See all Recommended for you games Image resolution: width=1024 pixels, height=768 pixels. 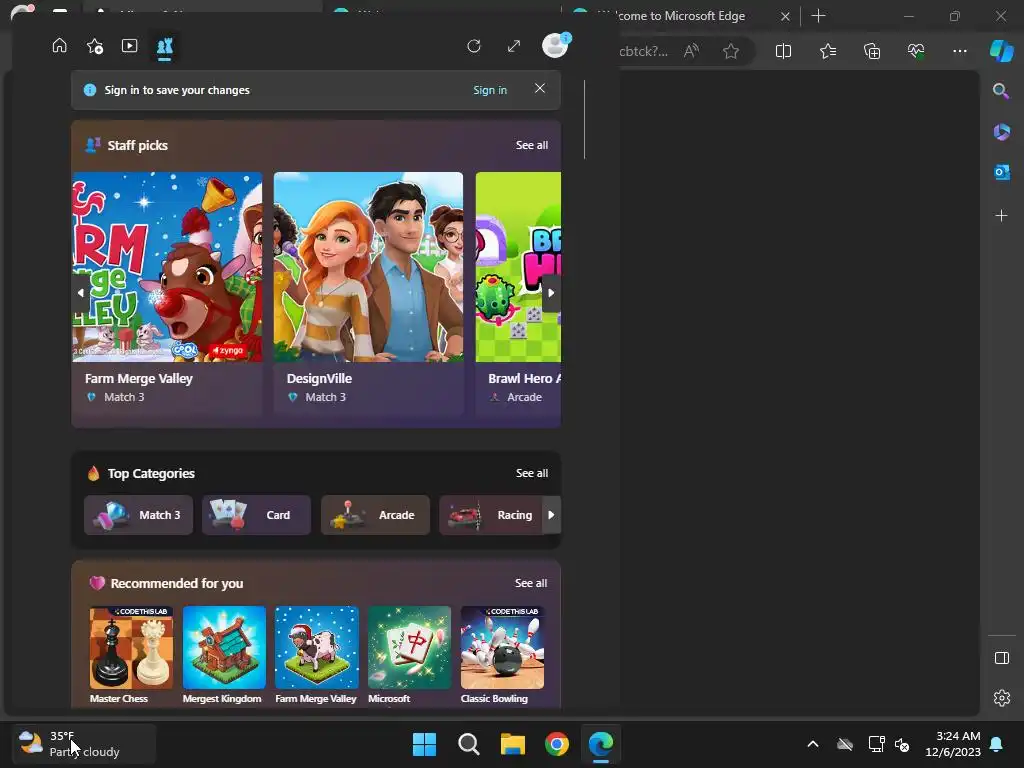pyautogui.click(x=531, y=583)
